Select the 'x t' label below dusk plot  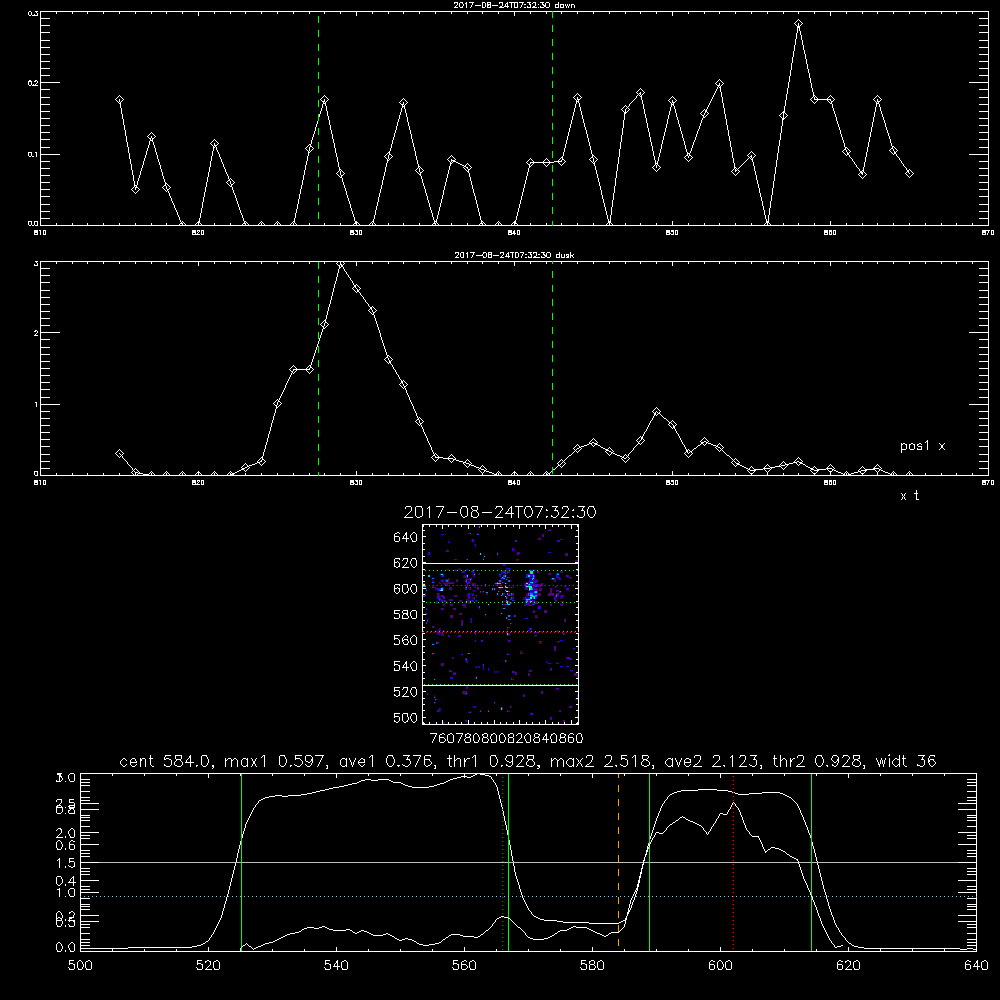coord(909,496)
